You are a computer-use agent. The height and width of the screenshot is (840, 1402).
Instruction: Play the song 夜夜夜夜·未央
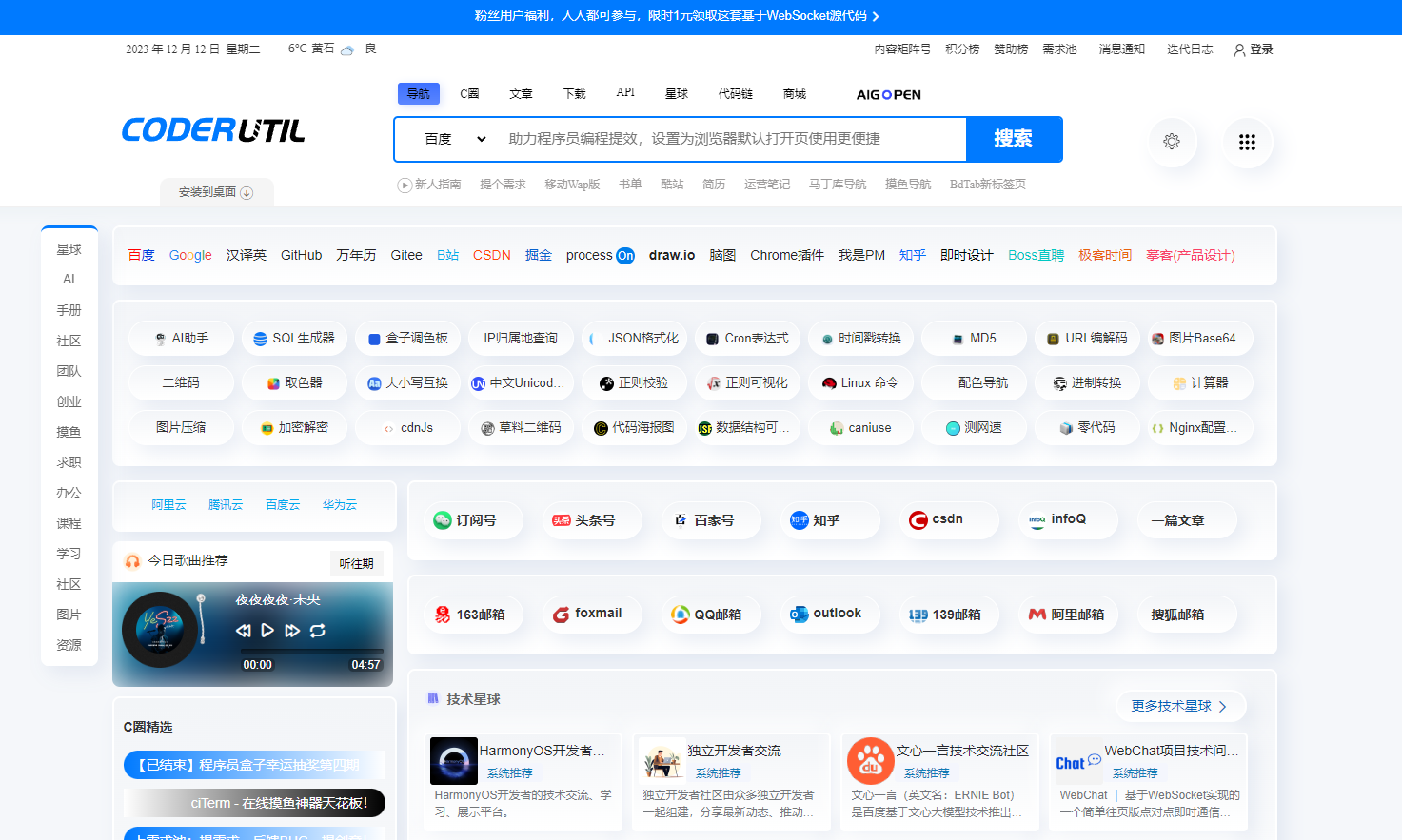[x=267, y=631]
